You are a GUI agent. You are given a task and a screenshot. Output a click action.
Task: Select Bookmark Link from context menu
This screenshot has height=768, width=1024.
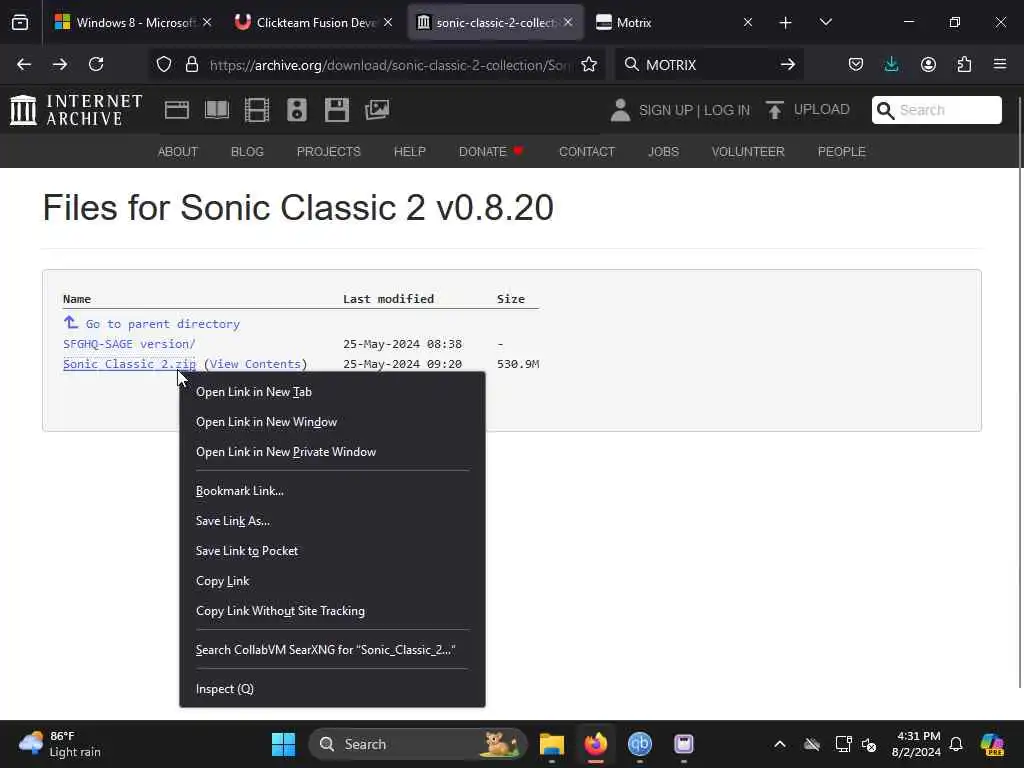332,491
